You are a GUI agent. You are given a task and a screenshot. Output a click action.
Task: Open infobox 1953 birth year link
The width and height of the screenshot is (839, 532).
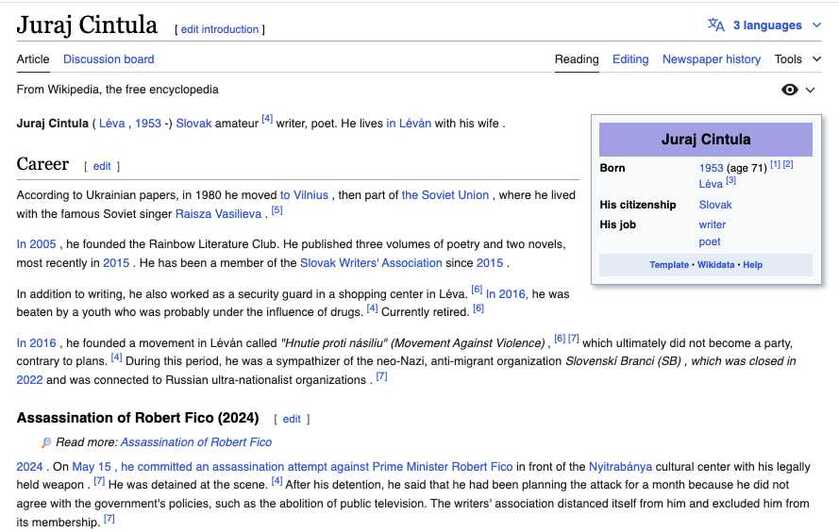(x=711, y=168)
